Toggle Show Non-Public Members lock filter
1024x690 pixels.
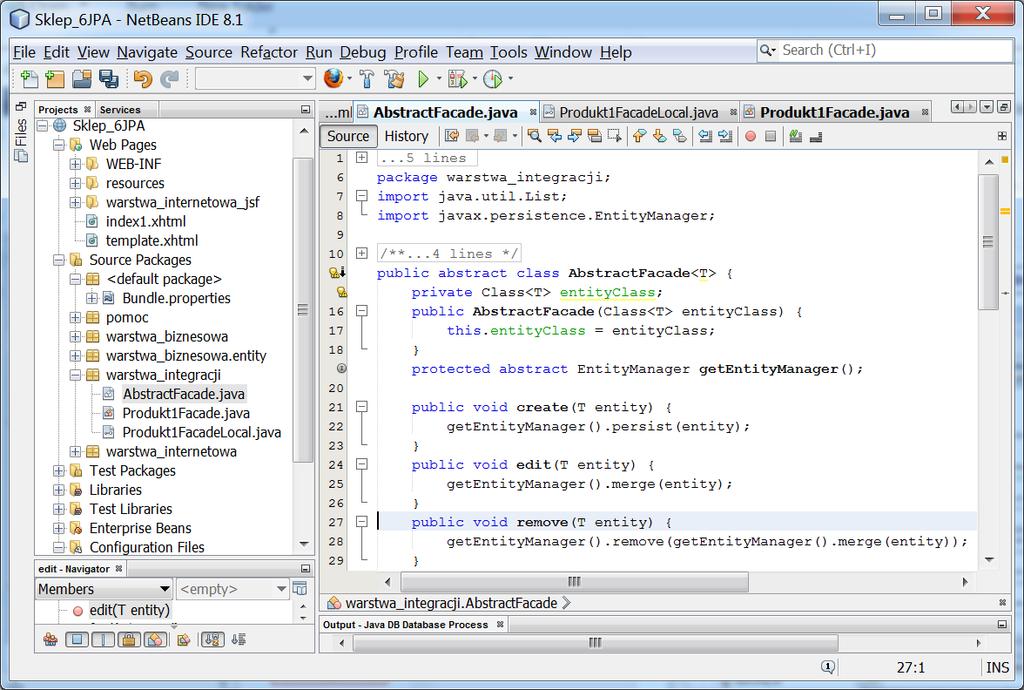(x=129, y=640)
